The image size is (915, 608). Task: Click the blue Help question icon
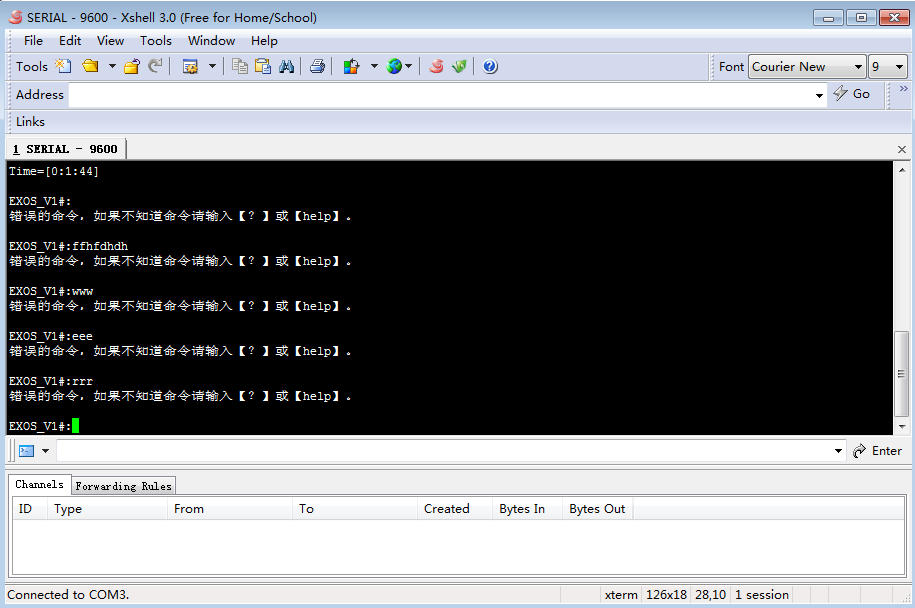tap(490, 67)
